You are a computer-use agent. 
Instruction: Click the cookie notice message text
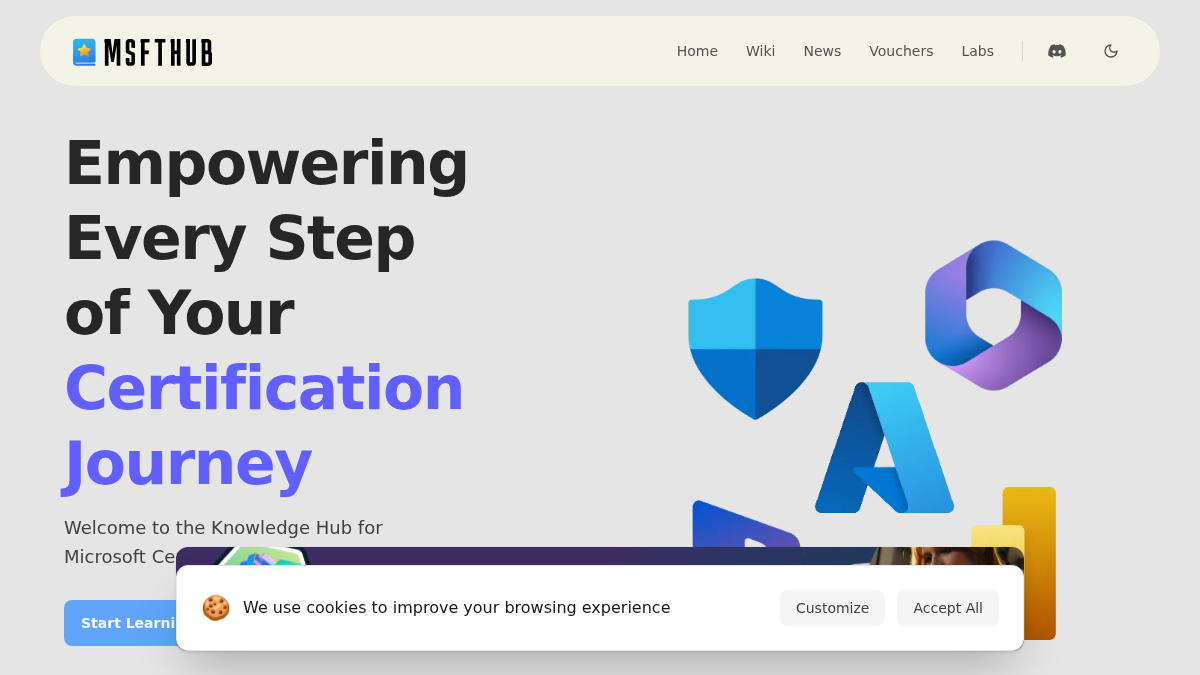456,607
